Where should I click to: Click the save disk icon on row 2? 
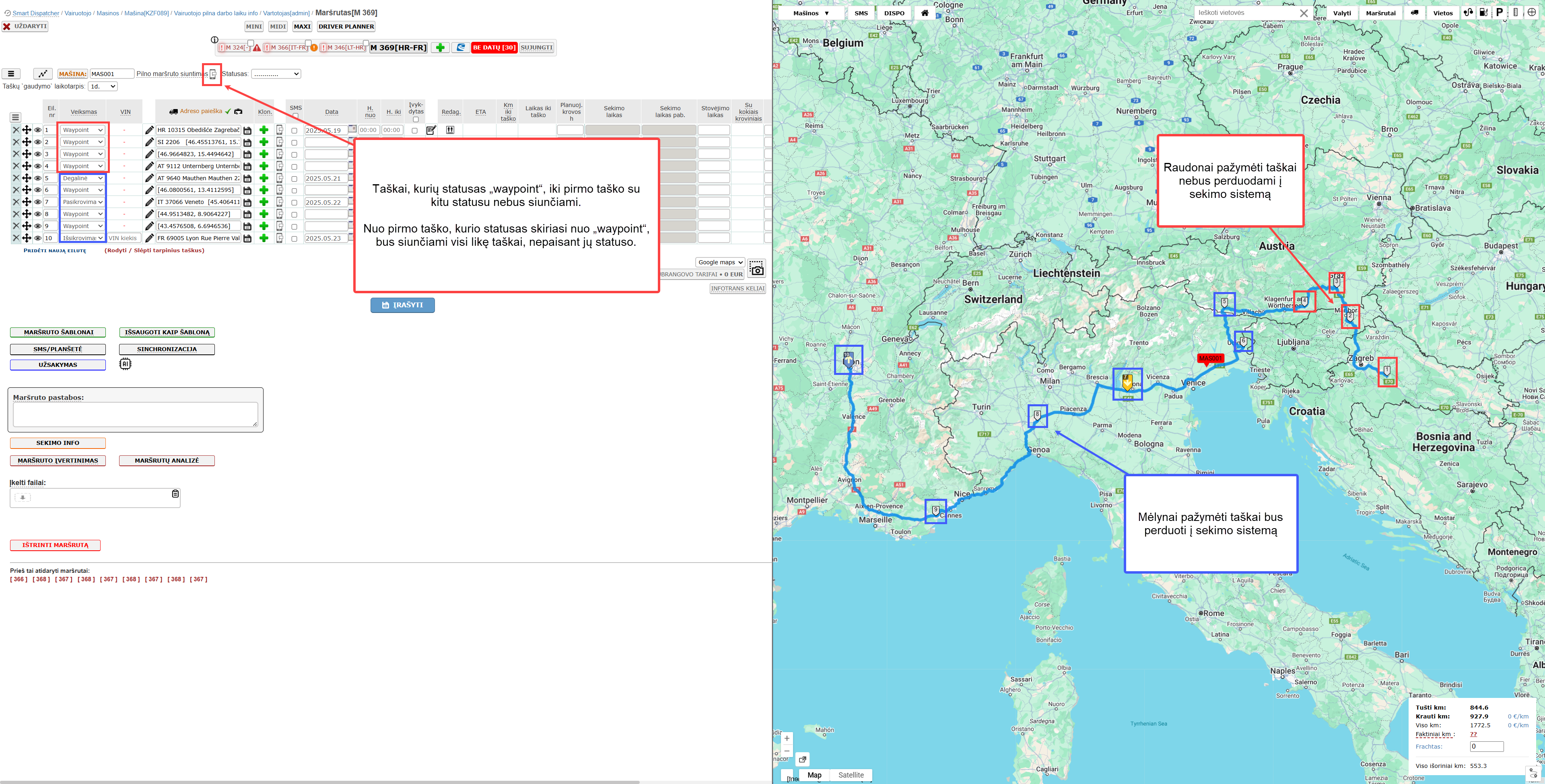247,142
